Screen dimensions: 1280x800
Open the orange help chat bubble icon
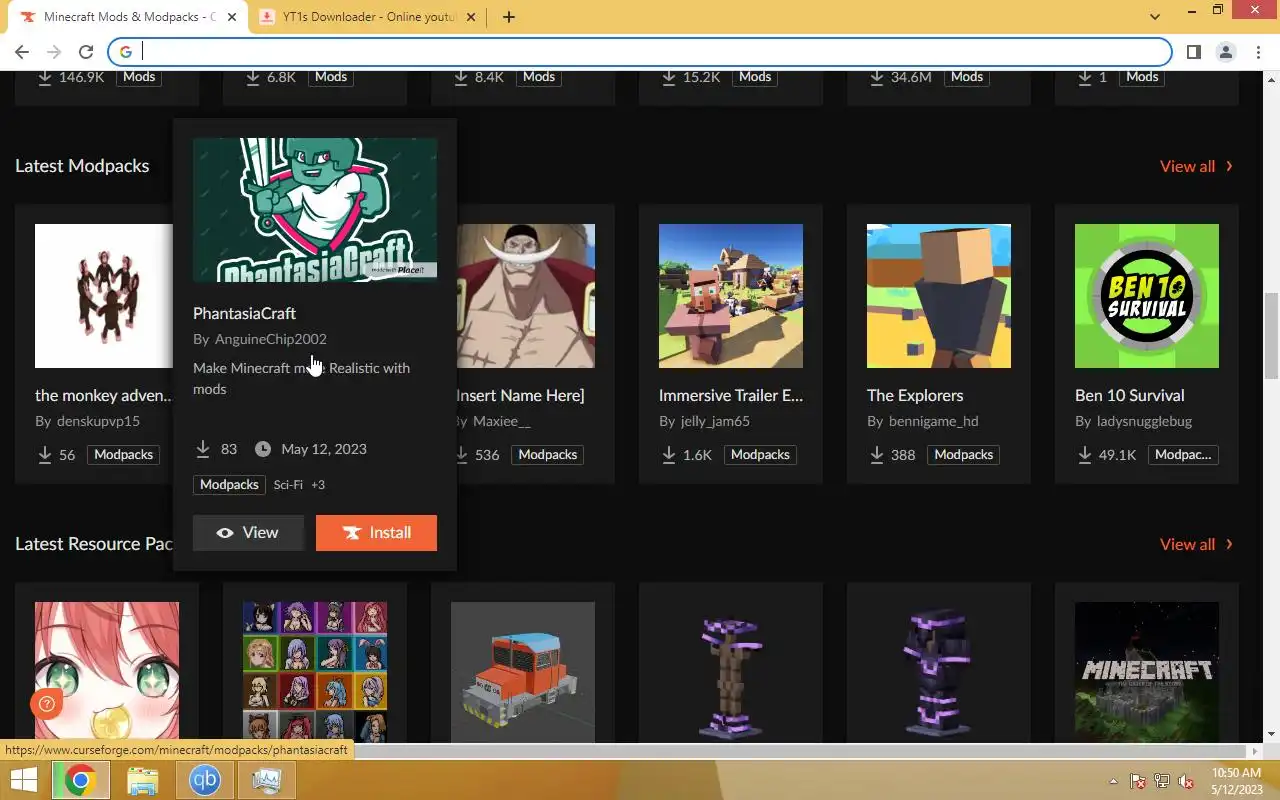coord(46,705)
